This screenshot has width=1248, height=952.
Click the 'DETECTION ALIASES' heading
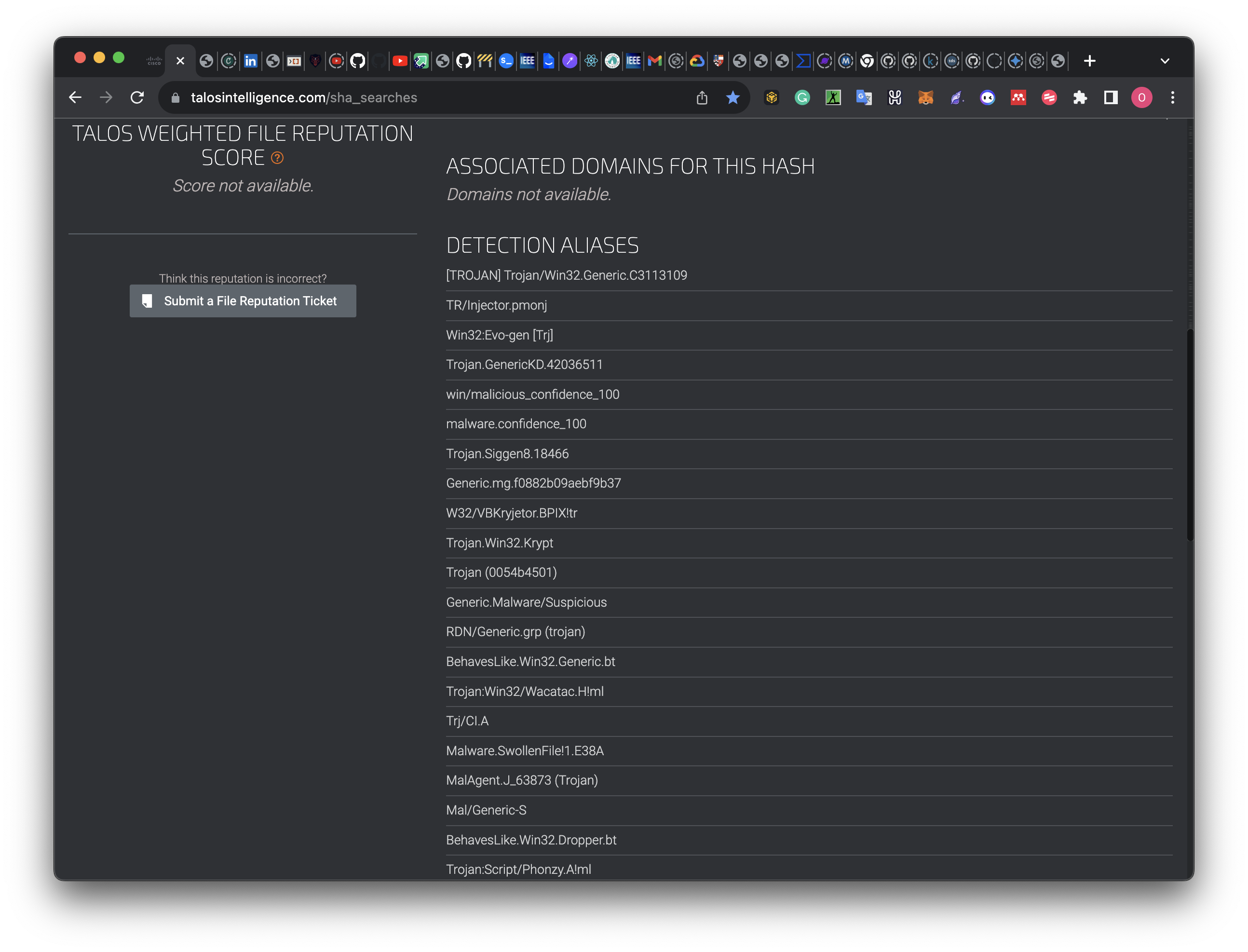click(x=542, y=245)
